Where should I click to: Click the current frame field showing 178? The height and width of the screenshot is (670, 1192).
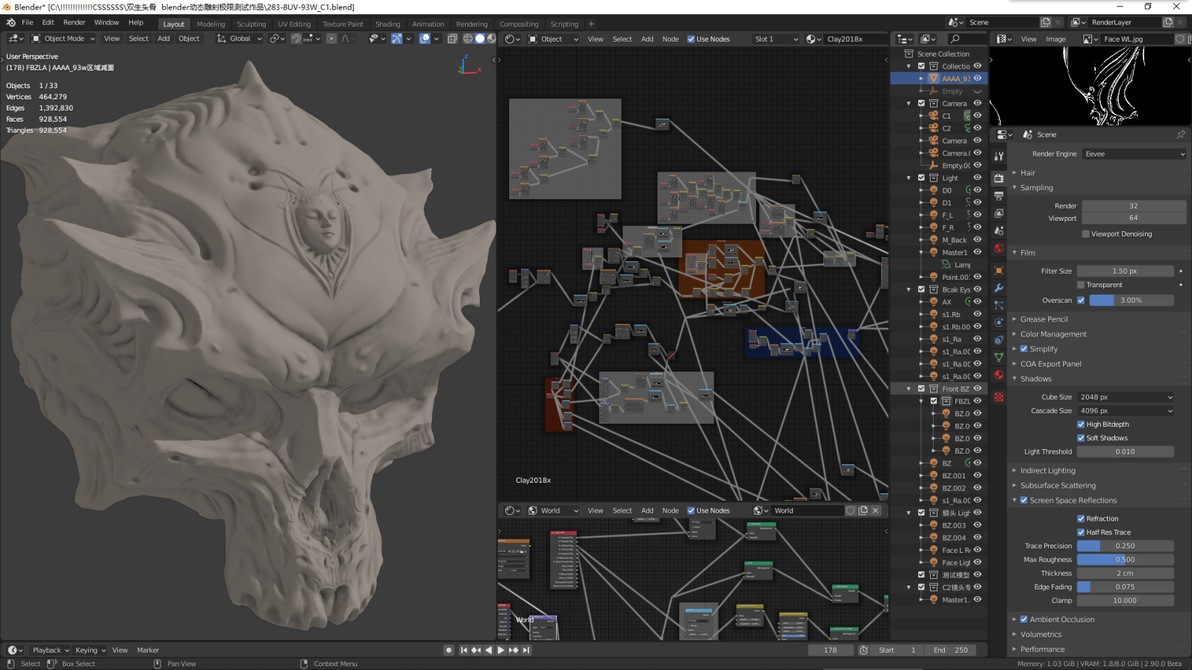[830, 650]
